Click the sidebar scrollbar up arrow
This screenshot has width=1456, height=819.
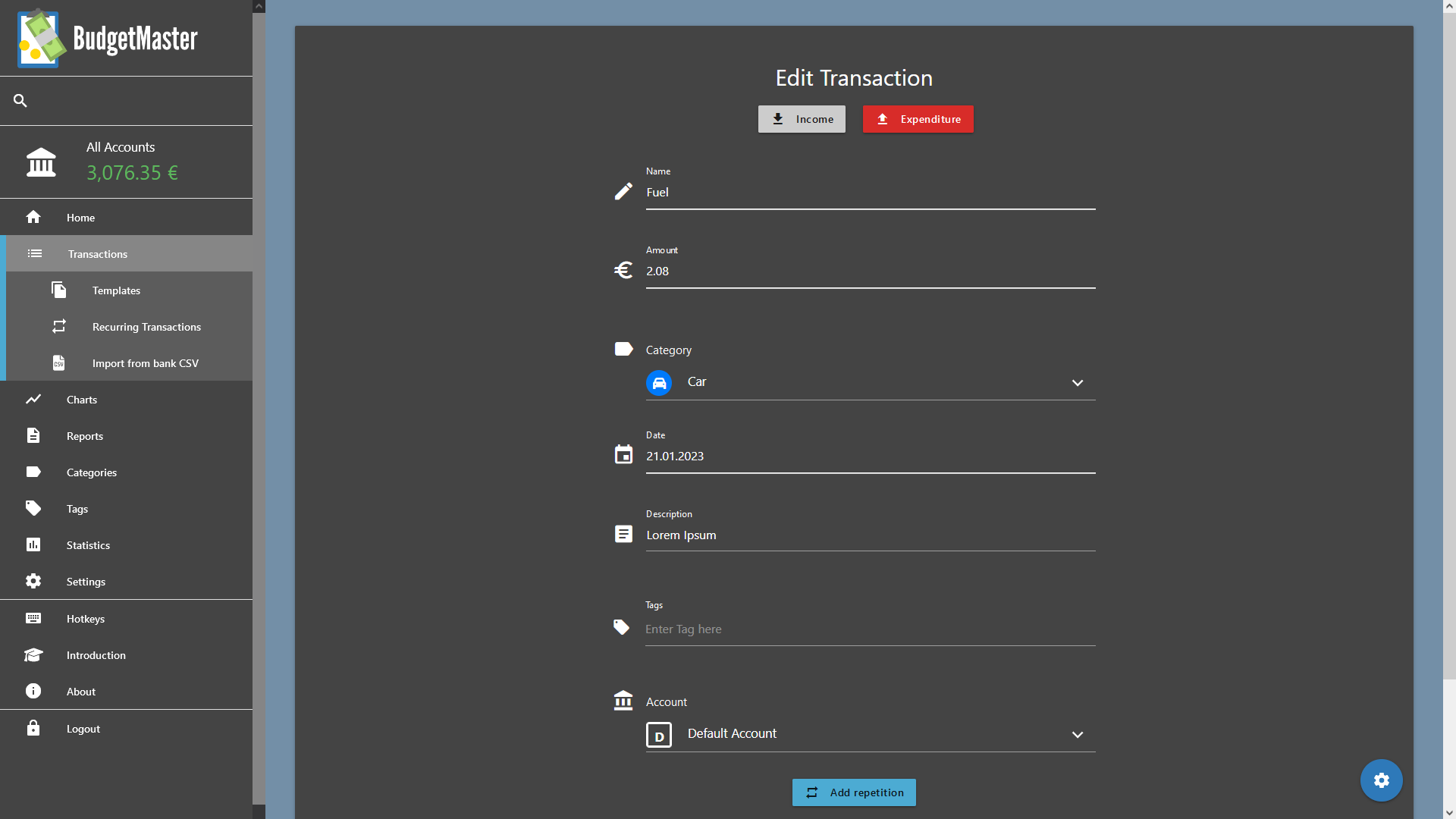(x=259, y=6)
